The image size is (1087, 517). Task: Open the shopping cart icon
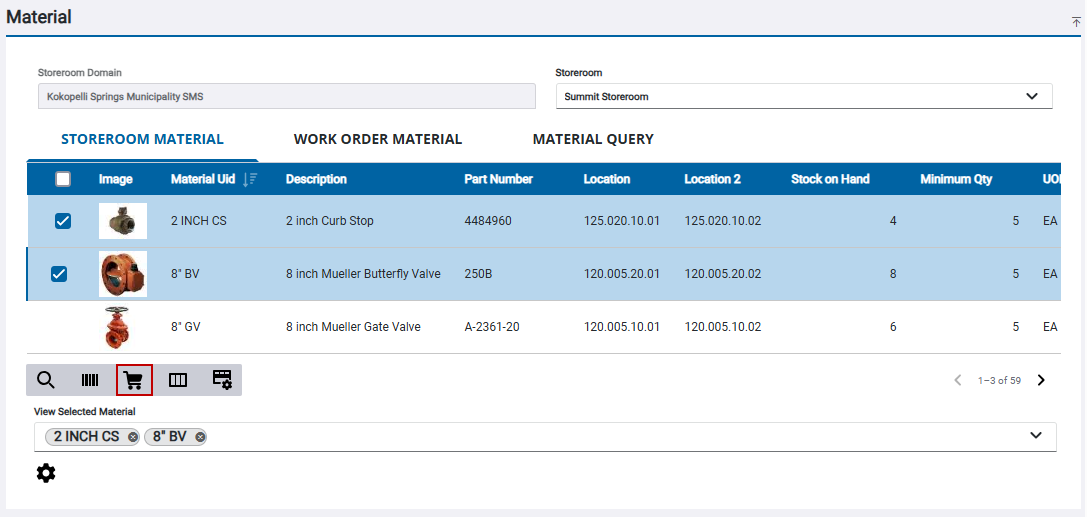pyautogui.click(x=134, y=380)
